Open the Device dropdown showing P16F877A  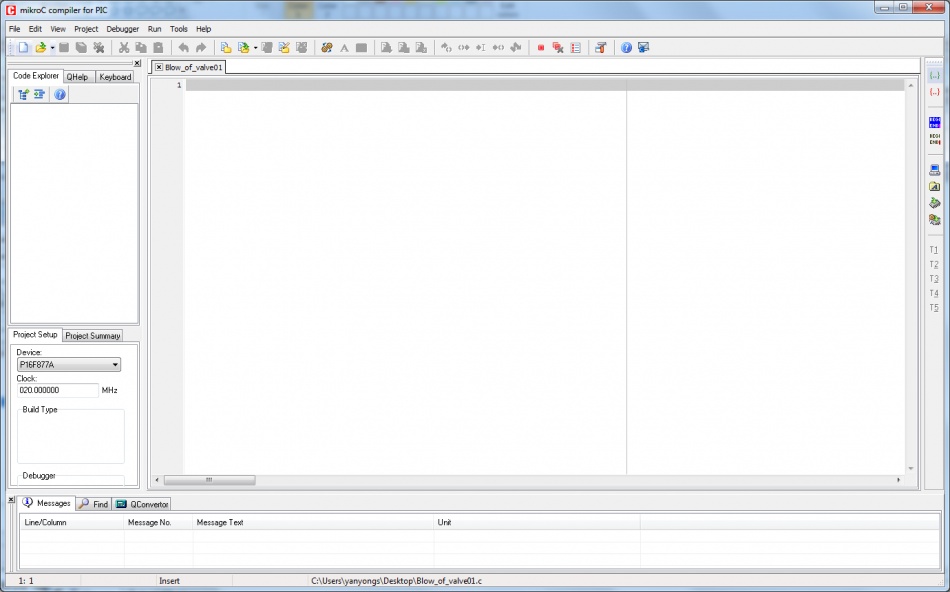pos(68,365)
